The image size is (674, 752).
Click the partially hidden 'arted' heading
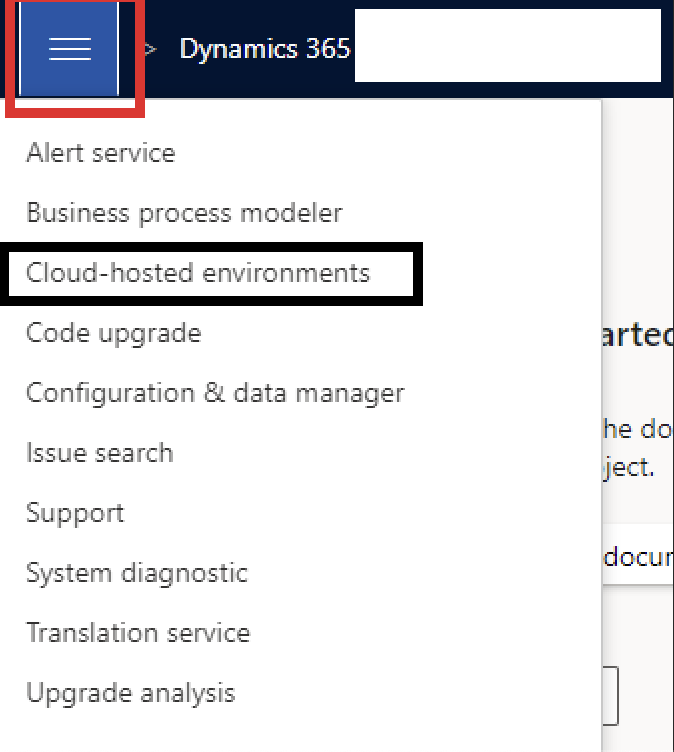tap(638, 336)
